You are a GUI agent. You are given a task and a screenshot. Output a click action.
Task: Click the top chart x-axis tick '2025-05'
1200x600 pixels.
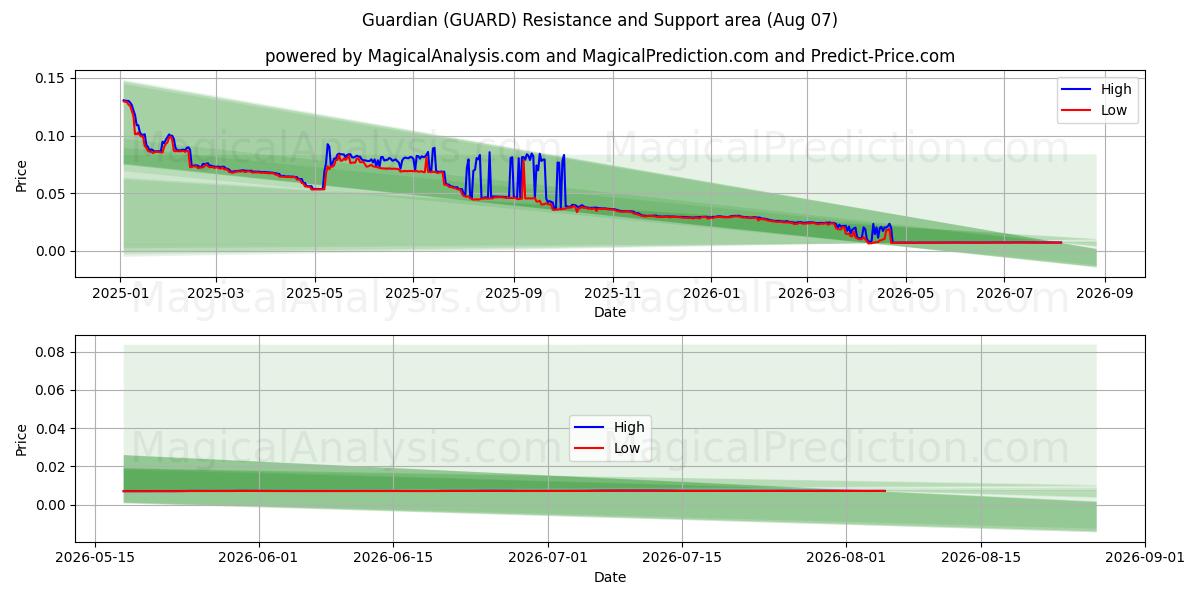coord(315,294)
